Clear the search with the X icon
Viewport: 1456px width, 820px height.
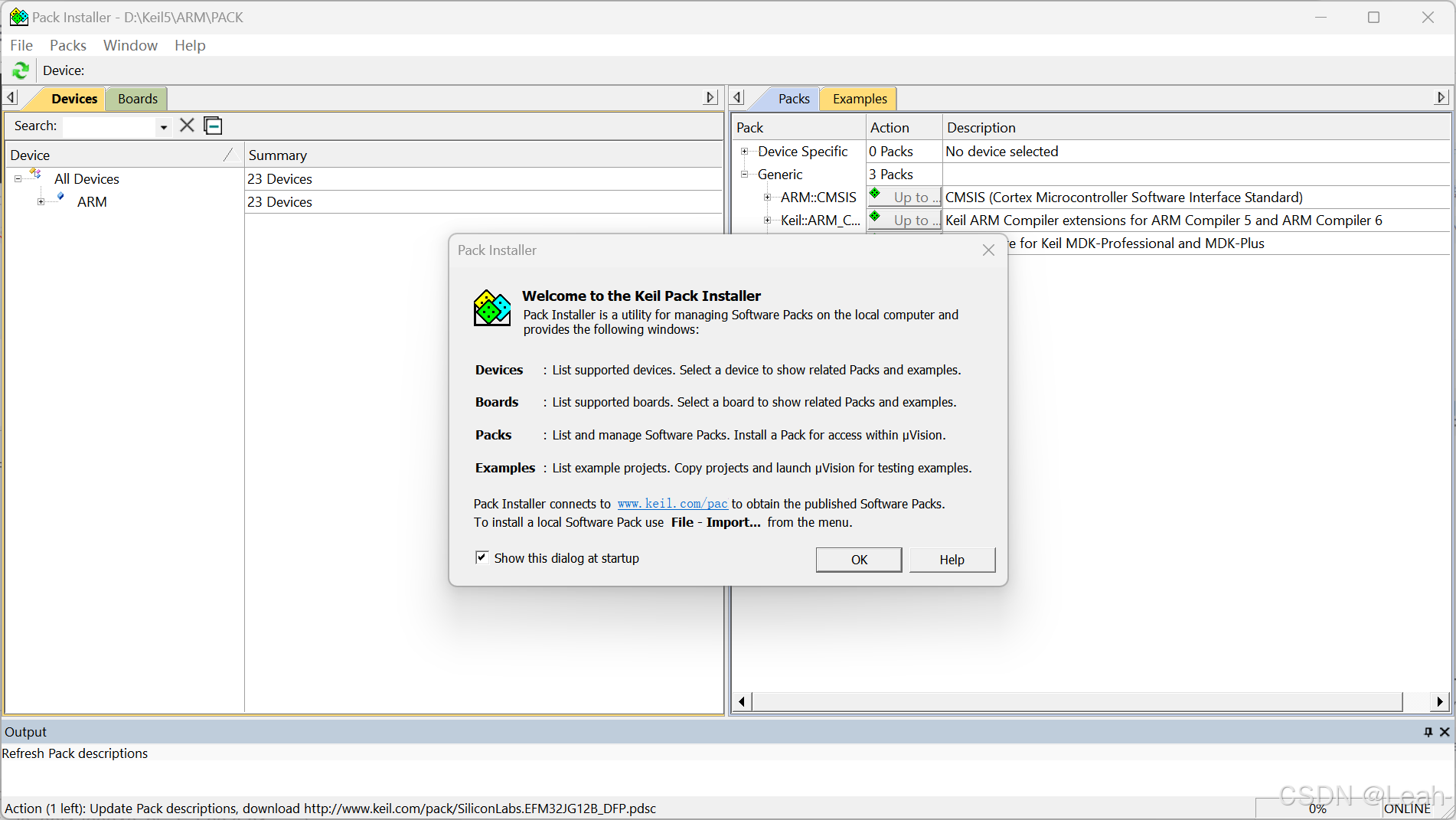tap(187, 126)
